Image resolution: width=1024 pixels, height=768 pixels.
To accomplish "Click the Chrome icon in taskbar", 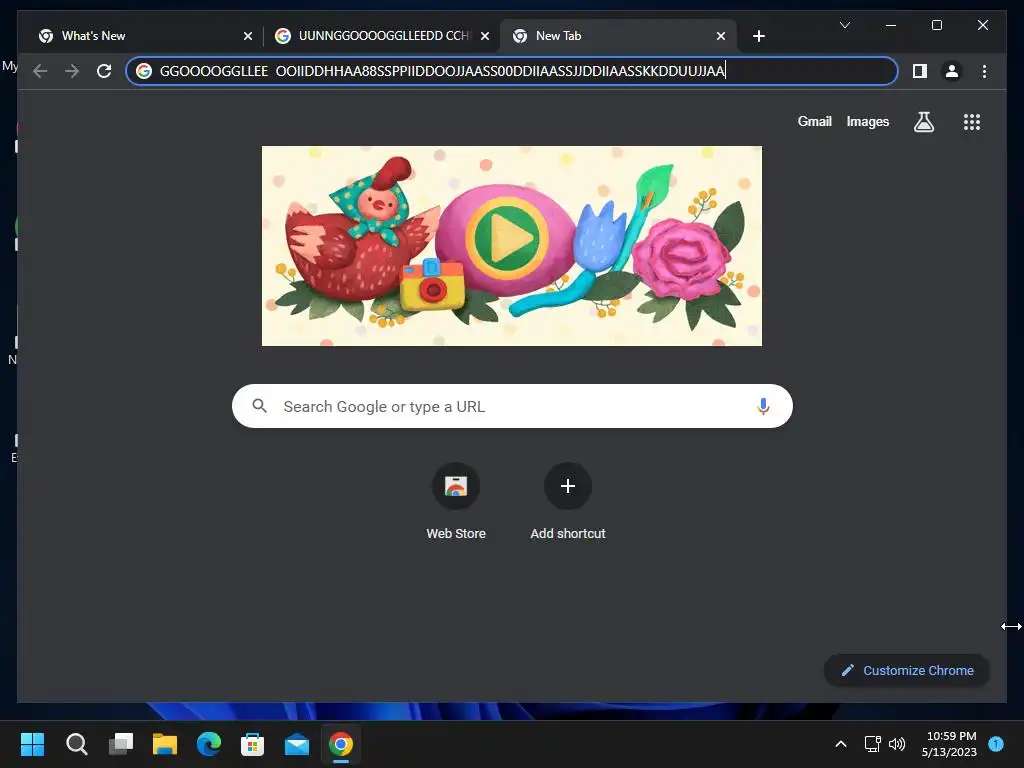I will pos(341,744).
